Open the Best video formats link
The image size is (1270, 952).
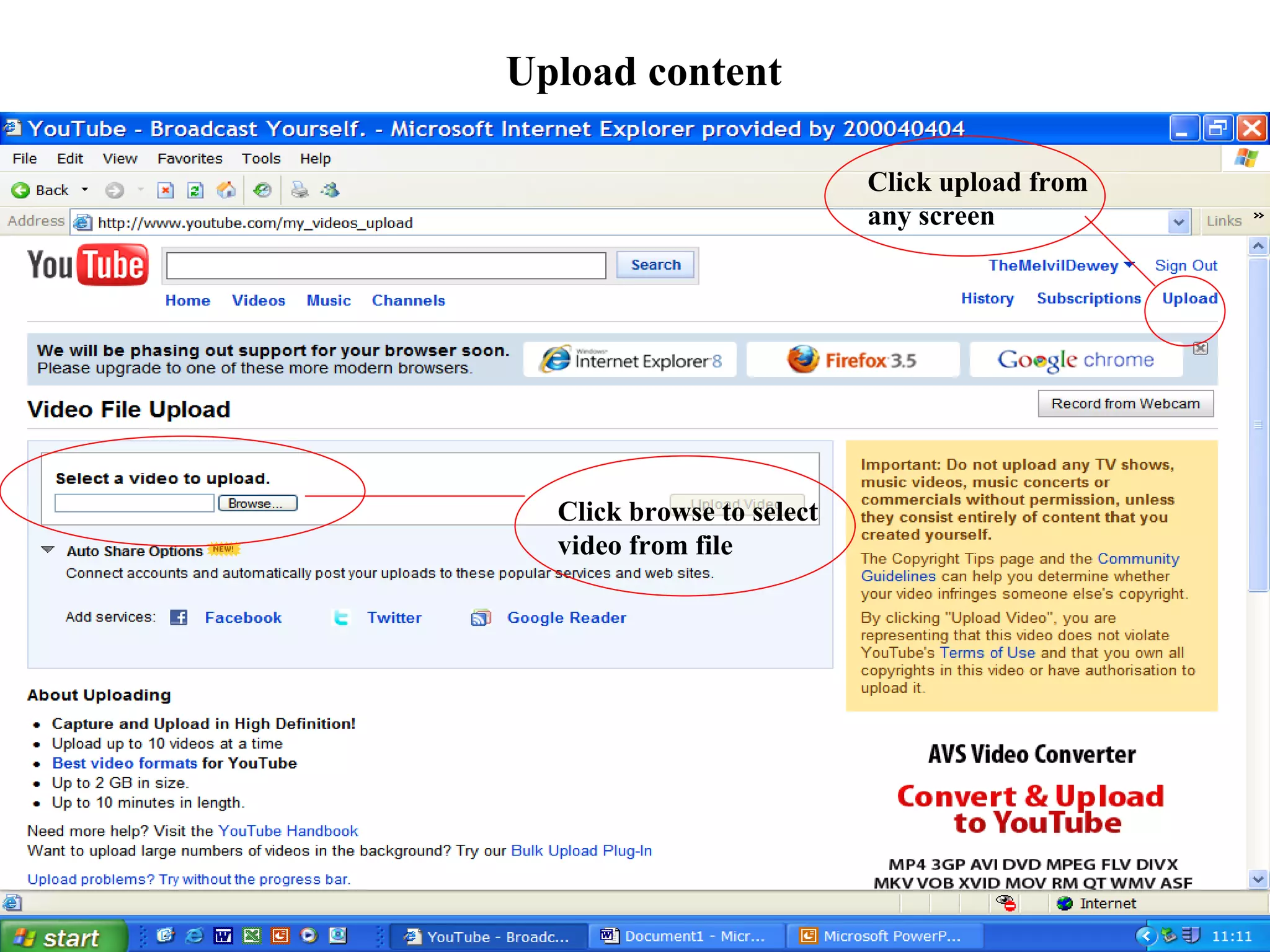(125, 763)
